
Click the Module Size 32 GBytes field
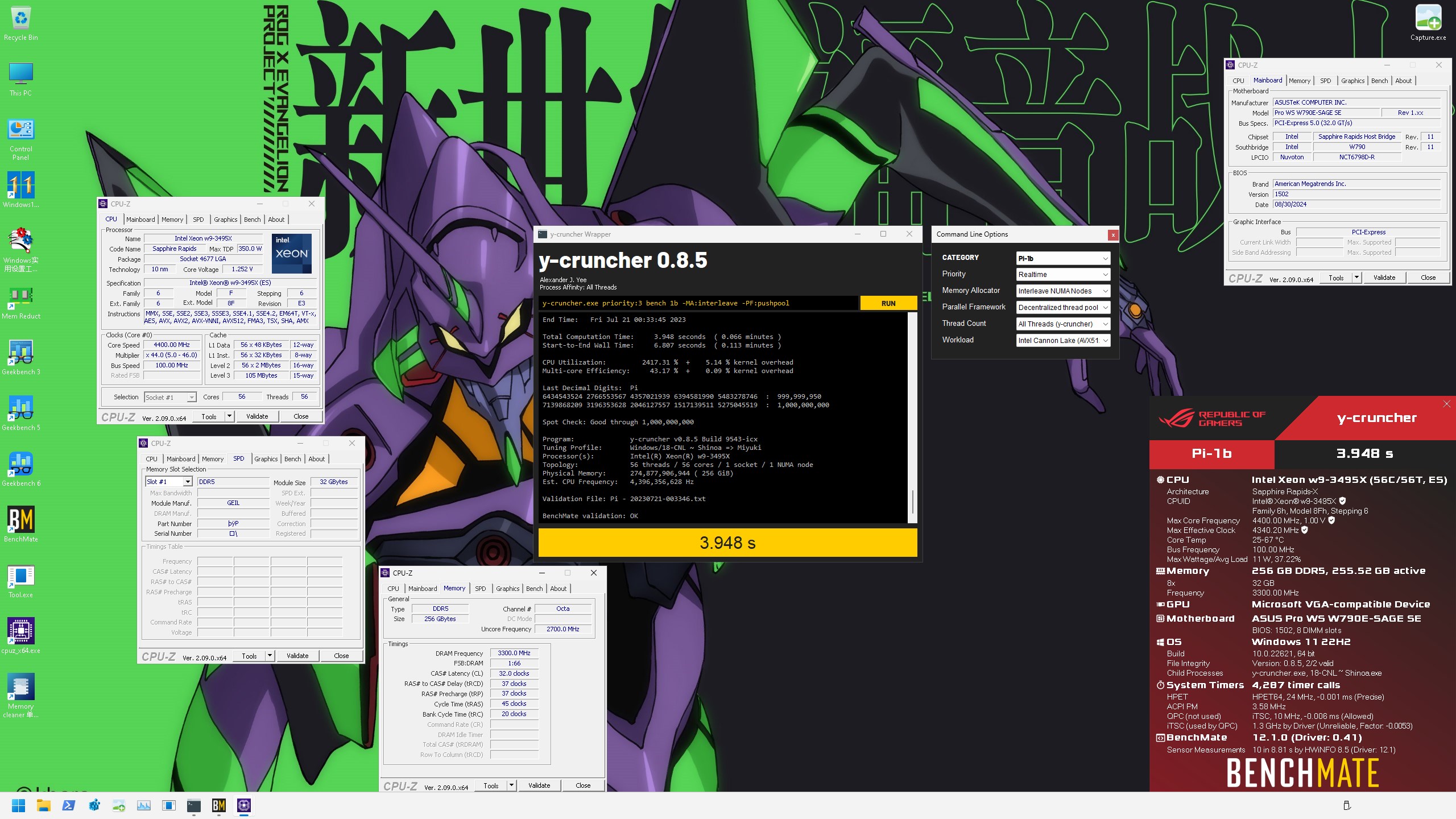click(334, 482)
